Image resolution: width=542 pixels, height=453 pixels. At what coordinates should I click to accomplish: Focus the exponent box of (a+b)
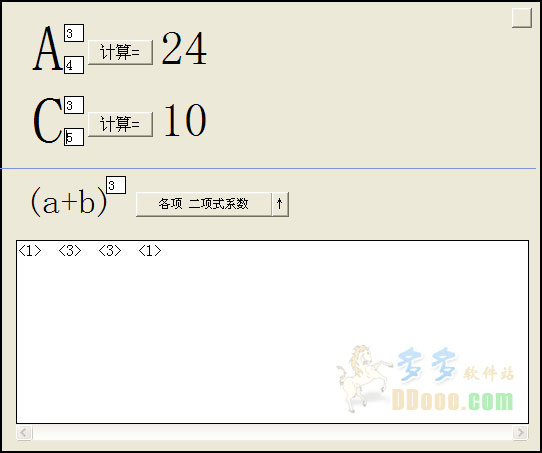click(116, 185)
